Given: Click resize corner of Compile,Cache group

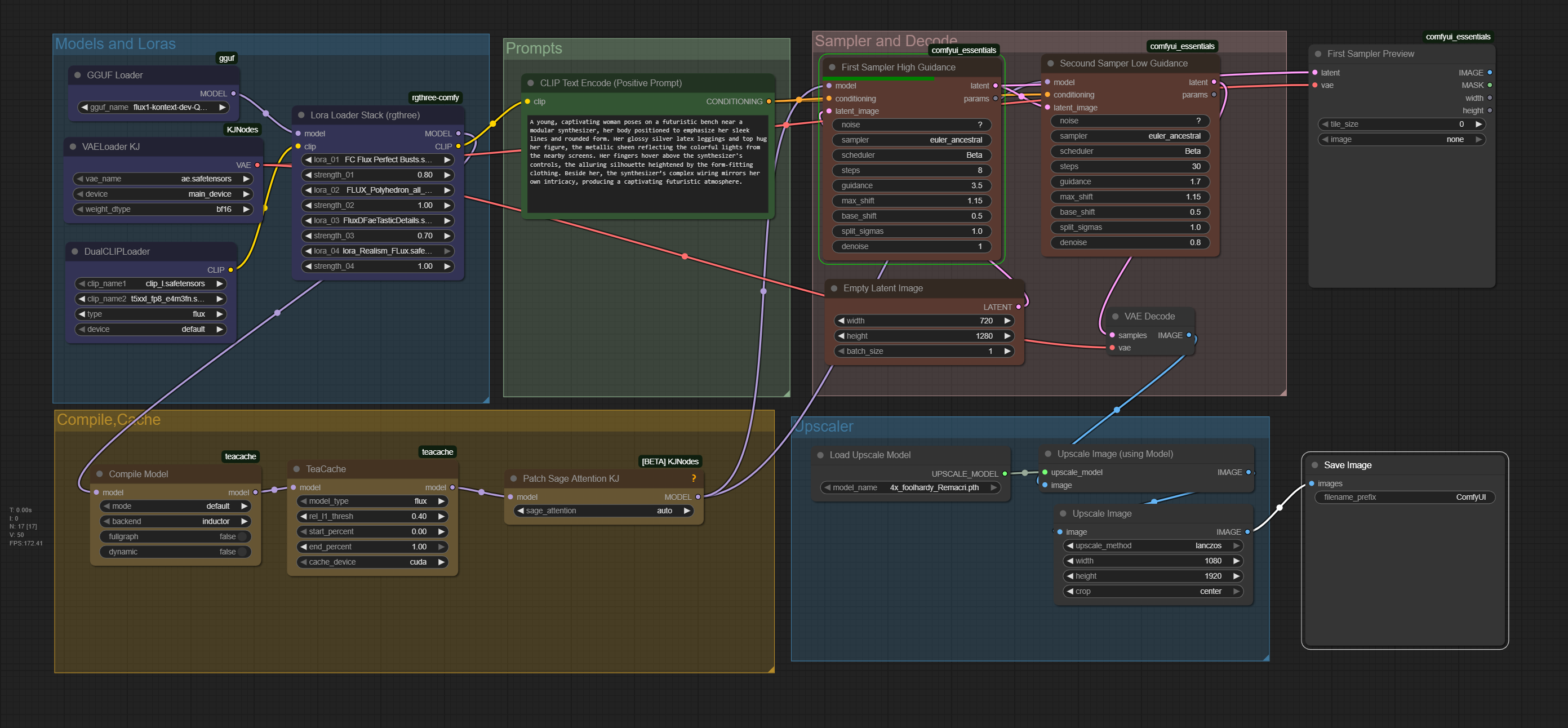Looking at the screenshot, I should coord(771,669).
